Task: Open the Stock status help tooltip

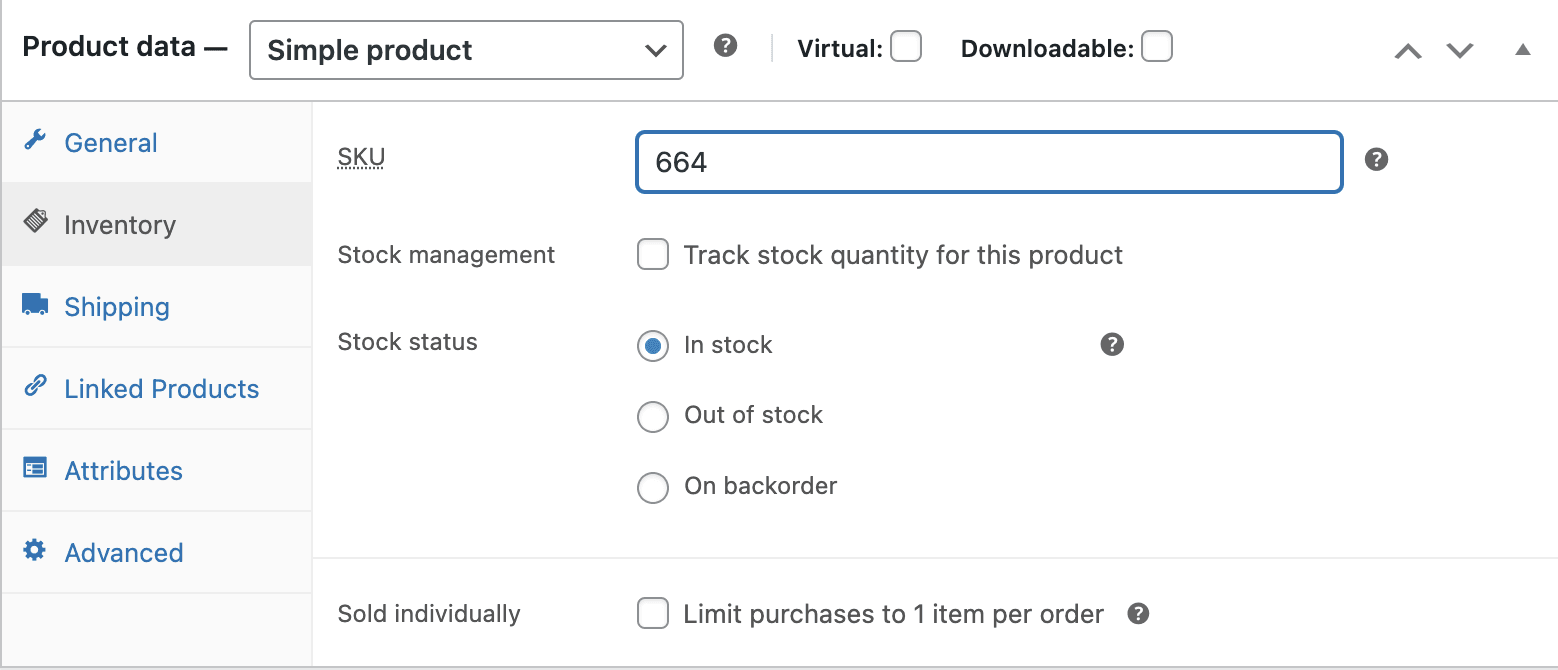Action: [1112, 344]
